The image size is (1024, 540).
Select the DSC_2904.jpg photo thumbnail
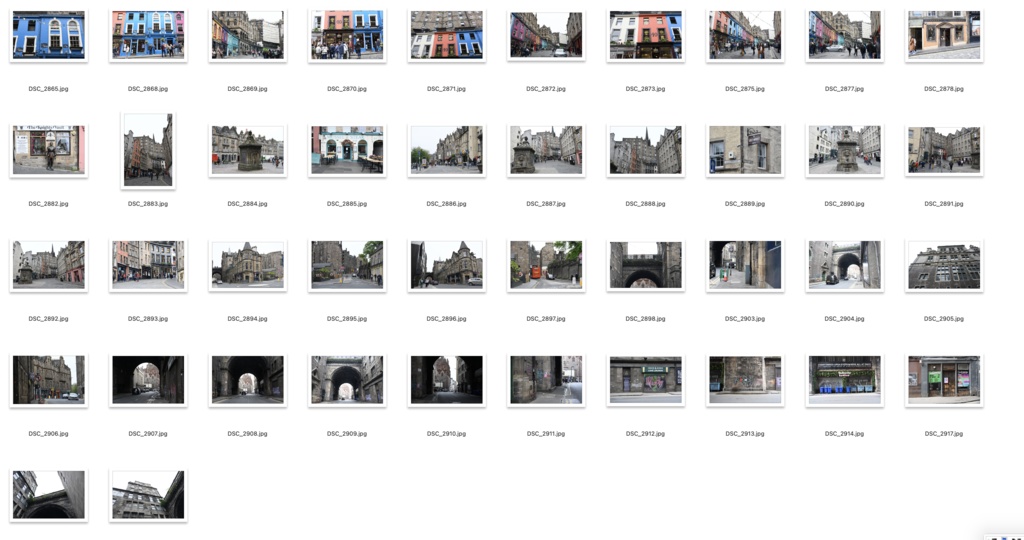click(844, 265)
